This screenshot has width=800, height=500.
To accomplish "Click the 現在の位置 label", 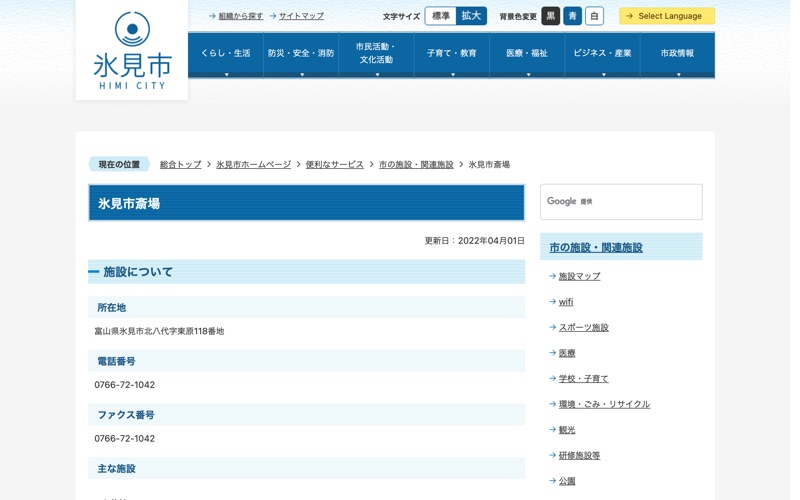I will pyautogui.click(x=119, y=164).
